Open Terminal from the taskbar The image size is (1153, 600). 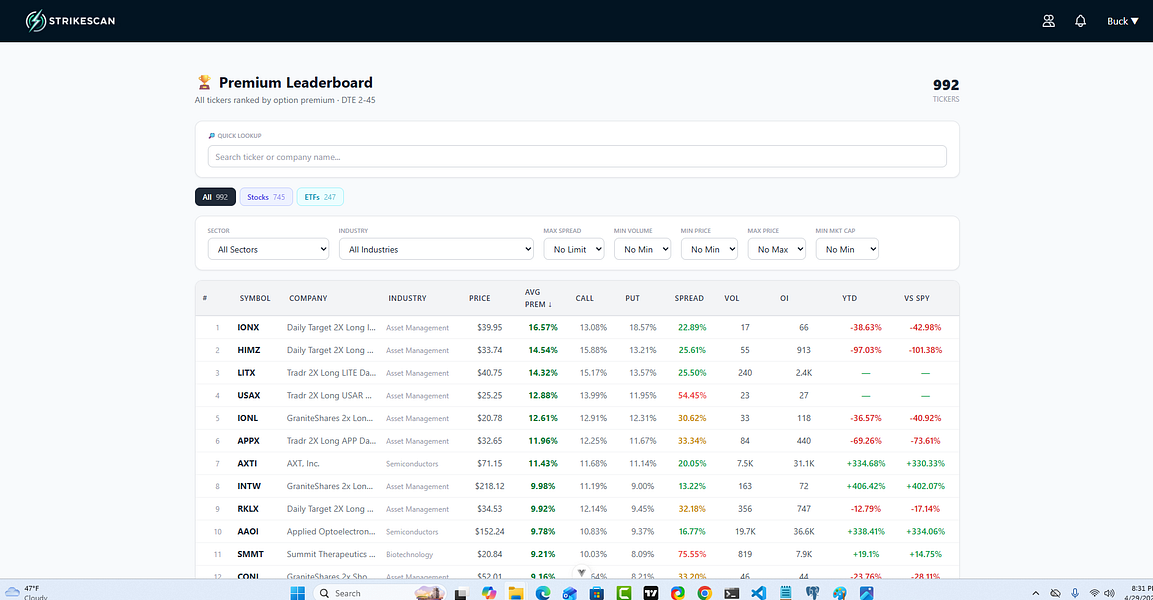(732, 593)
